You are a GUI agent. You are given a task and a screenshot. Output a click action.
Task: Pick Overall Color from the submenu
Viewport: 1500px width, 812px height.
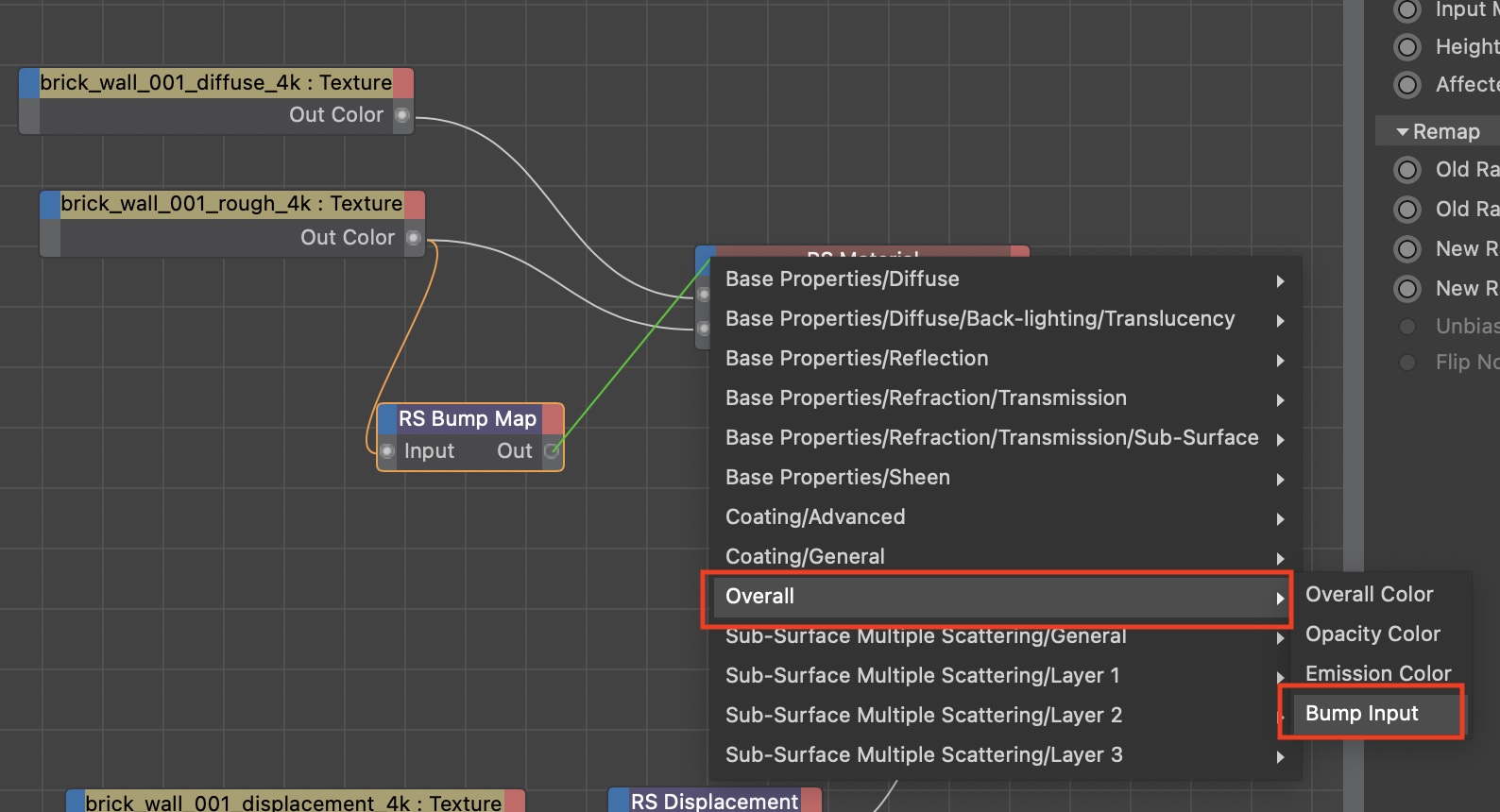tap(1369, 595)
